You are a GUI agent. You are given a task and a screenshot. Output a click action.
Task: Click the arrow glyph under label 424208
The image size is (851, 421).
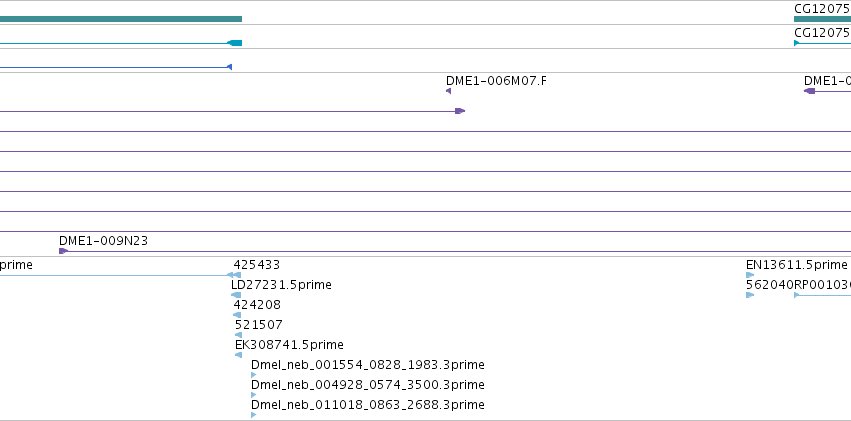point(237,315)
